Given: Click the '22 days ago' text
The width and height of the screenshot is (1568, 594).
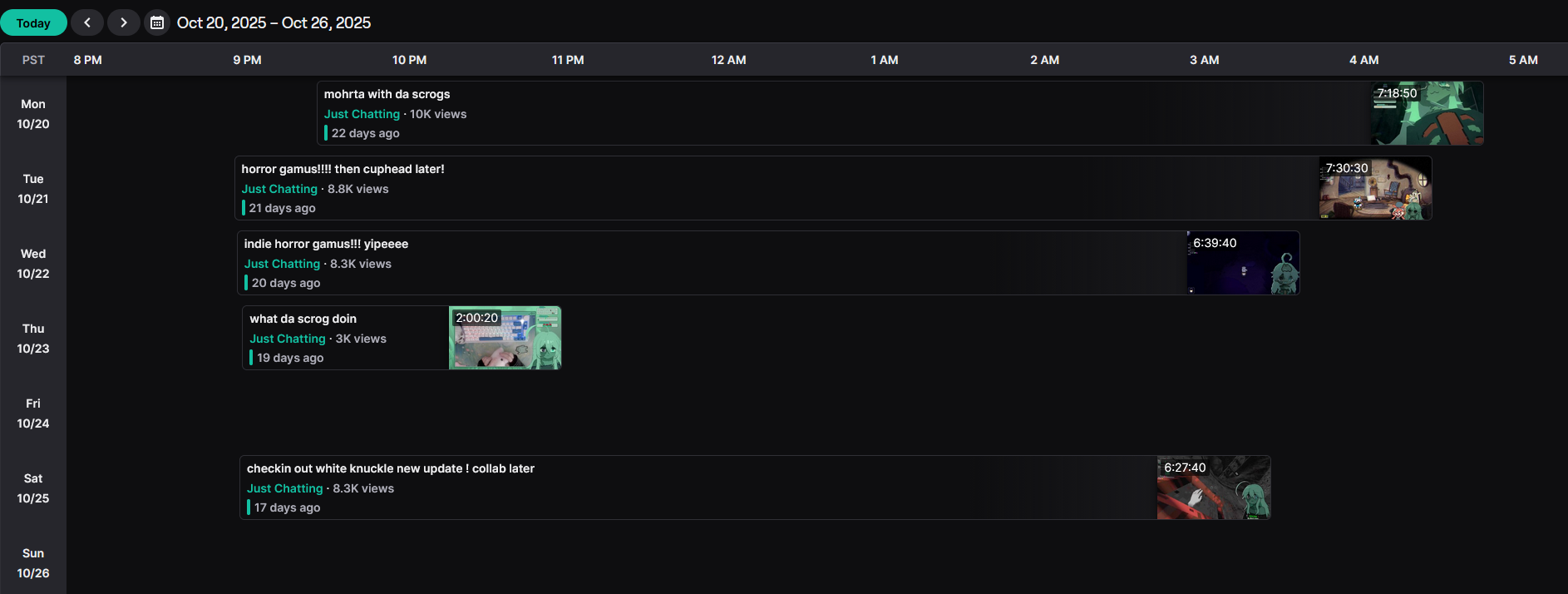Looking at the screenshot, I should click(x=365, y=133).
